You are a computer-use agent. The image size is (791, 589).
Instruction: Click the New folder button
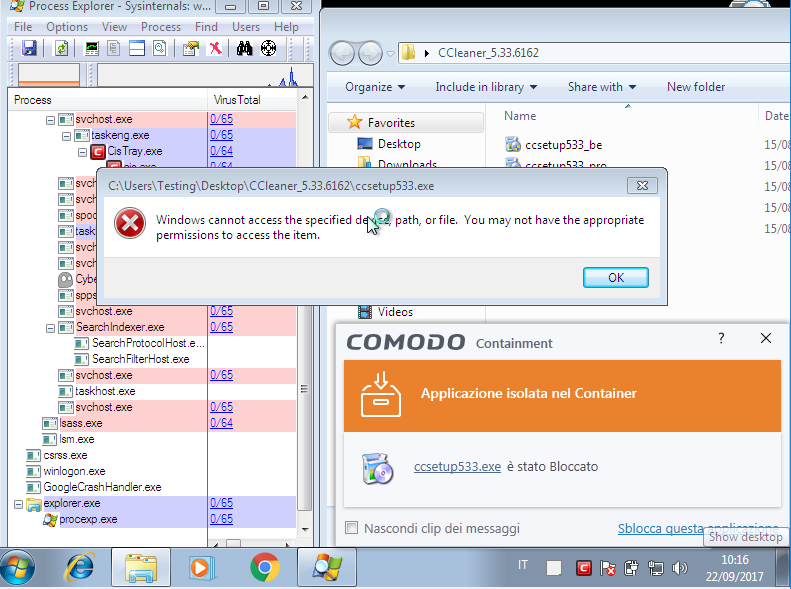point(696,87)
